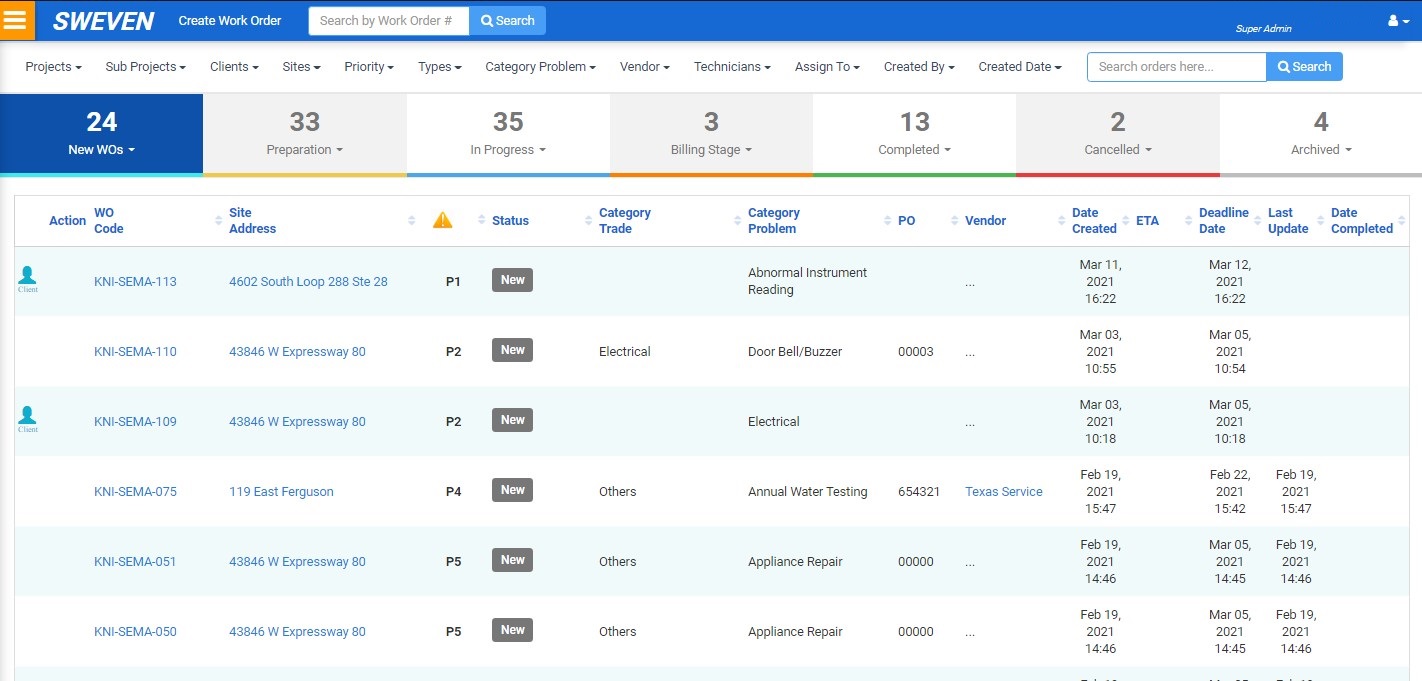Open Texas Service vendor link
1422x681 pixels.
pyautogui.click(x=1003, y=492)
